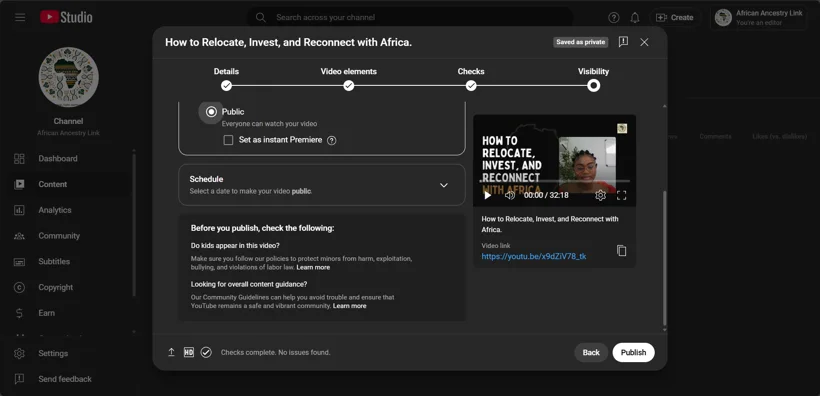Click the search across your channel field
Image resolution: width=820 pixels, height=396 pixels.
pos(411,17)
